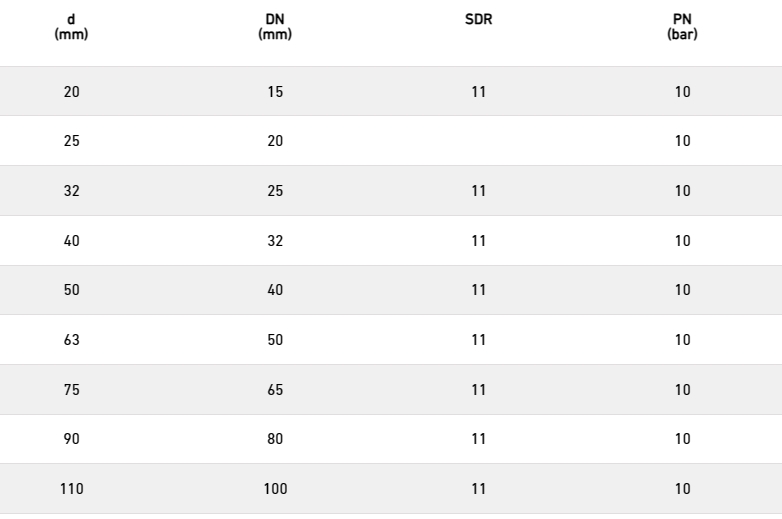
Task: Click DN value 50 in the d 63 row
Action: (275, 340)
